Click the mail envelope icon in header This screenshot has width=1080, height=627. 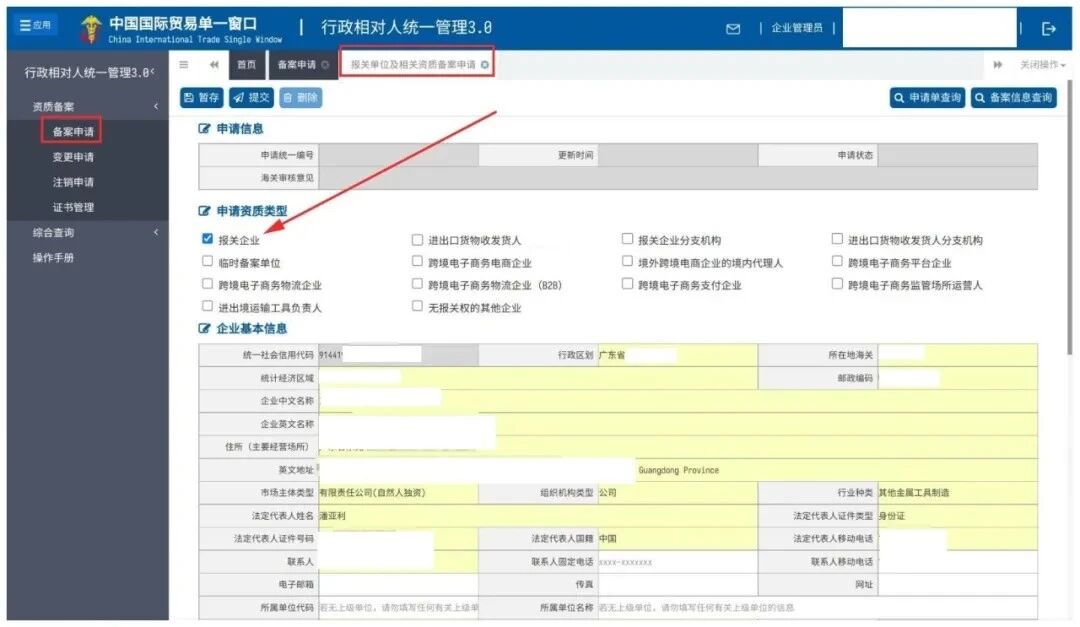click(x=733, y=29)
